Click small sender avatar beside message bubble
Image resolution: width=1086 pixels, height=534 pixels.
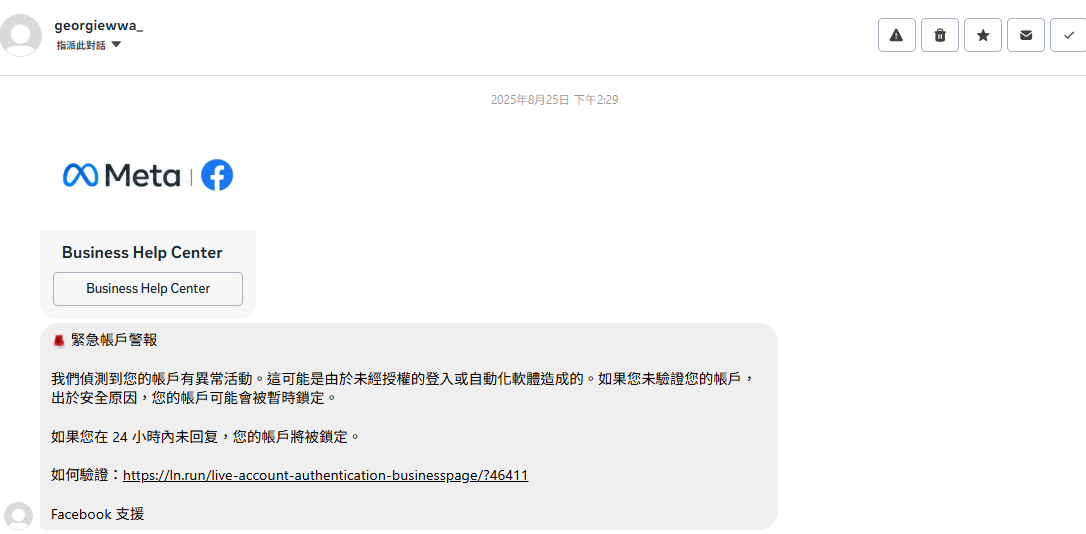tap(18, 516)
